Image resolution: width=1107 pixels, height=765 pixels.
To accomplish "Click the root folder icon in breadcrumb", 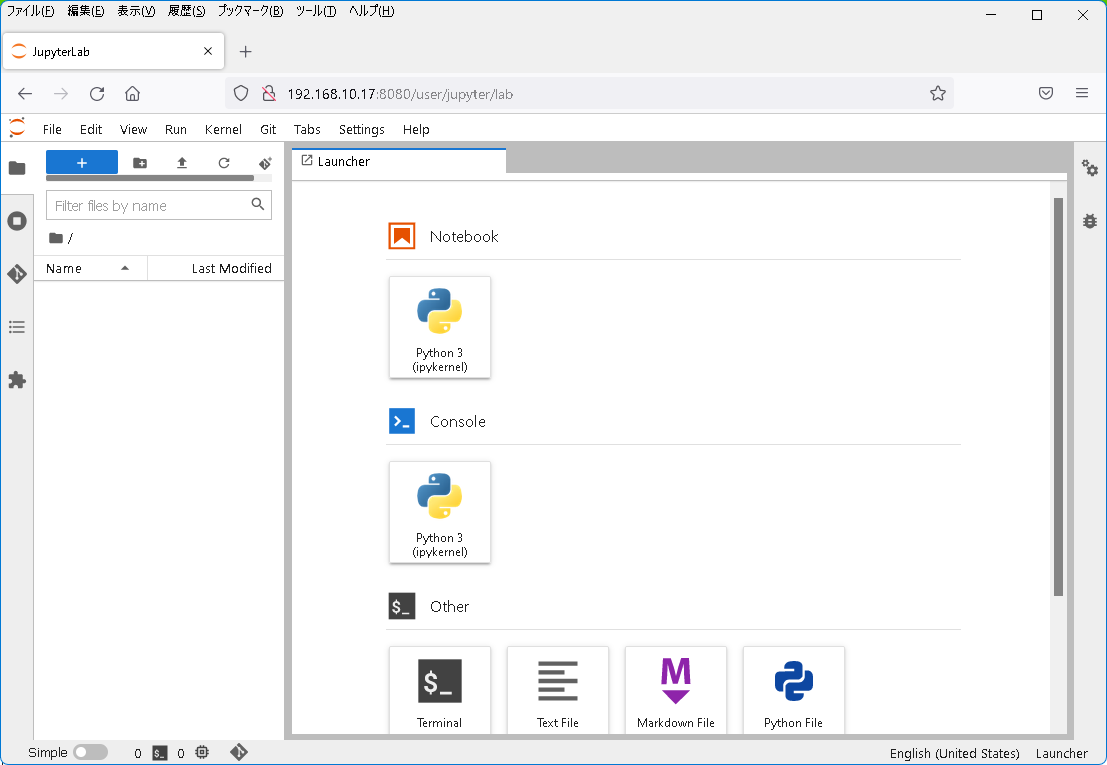I will pyautogui.click(x=56, y=238).
